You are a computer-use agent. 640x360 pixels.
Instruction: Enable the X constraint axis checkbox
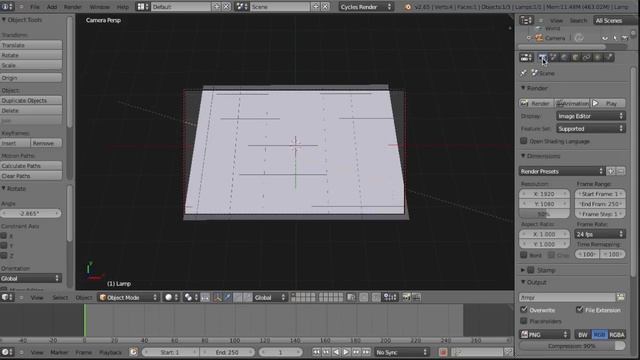4,236
